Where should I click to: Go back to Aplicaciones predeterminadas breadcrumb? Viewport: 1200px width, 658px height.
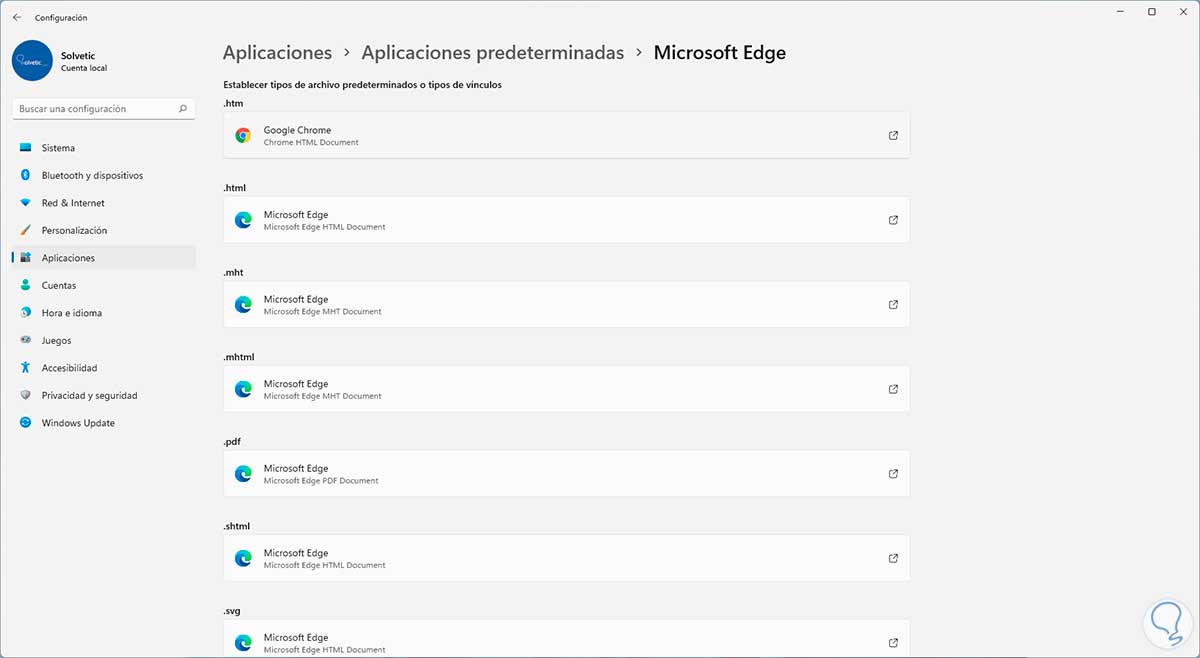click(x=492, y=53)
